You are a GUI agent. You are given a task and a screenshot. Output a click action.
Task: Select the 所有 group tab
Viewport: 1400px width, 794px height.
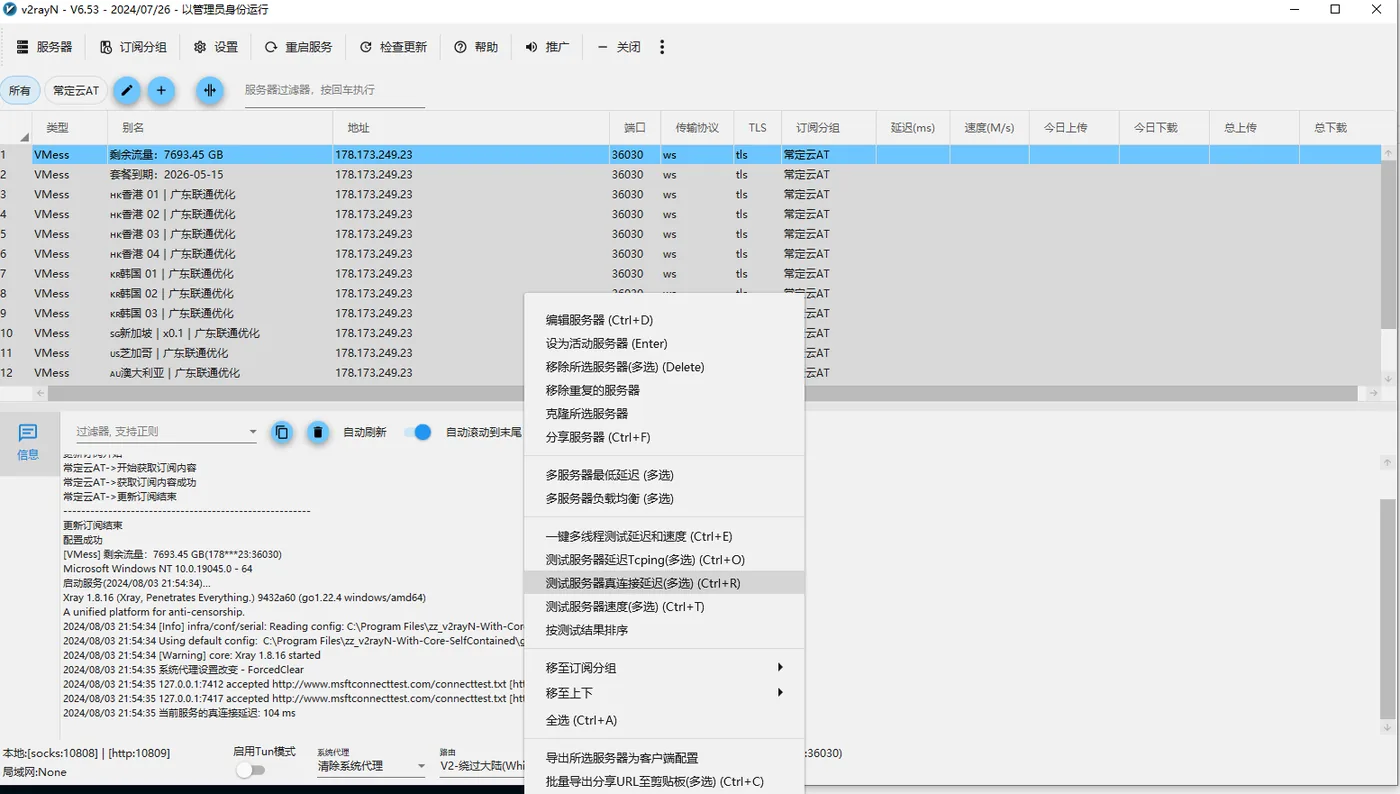click(20, 90)
